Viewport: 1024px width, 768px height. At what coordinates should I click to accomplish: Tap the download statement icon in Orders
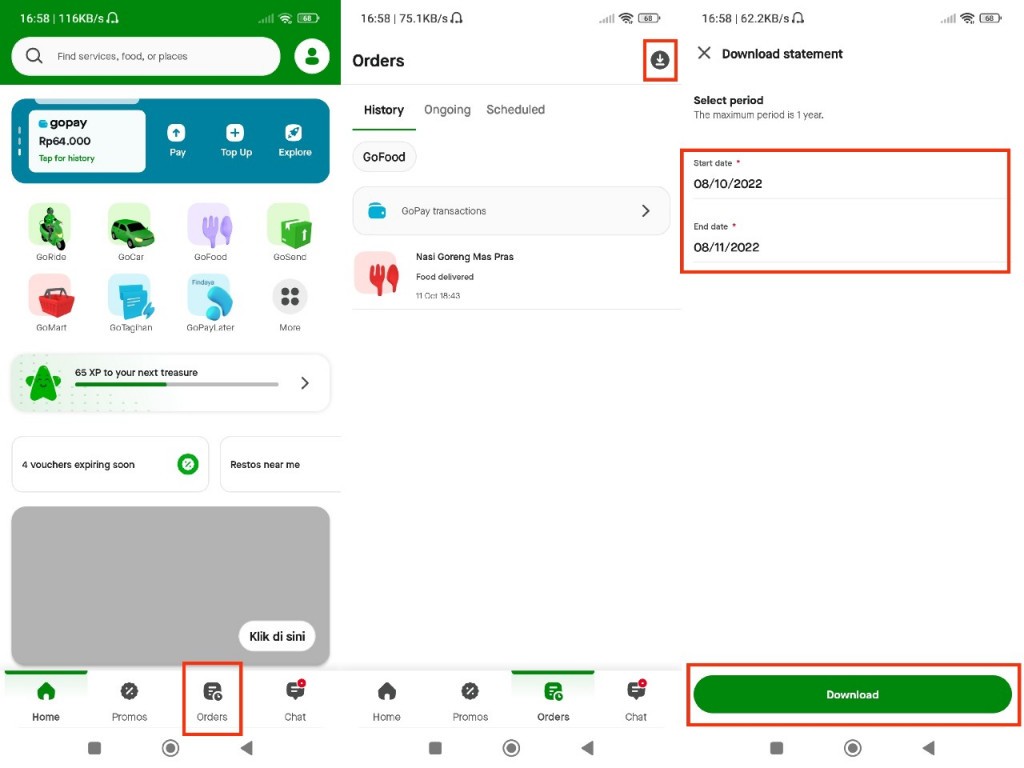tap(658, 60)
